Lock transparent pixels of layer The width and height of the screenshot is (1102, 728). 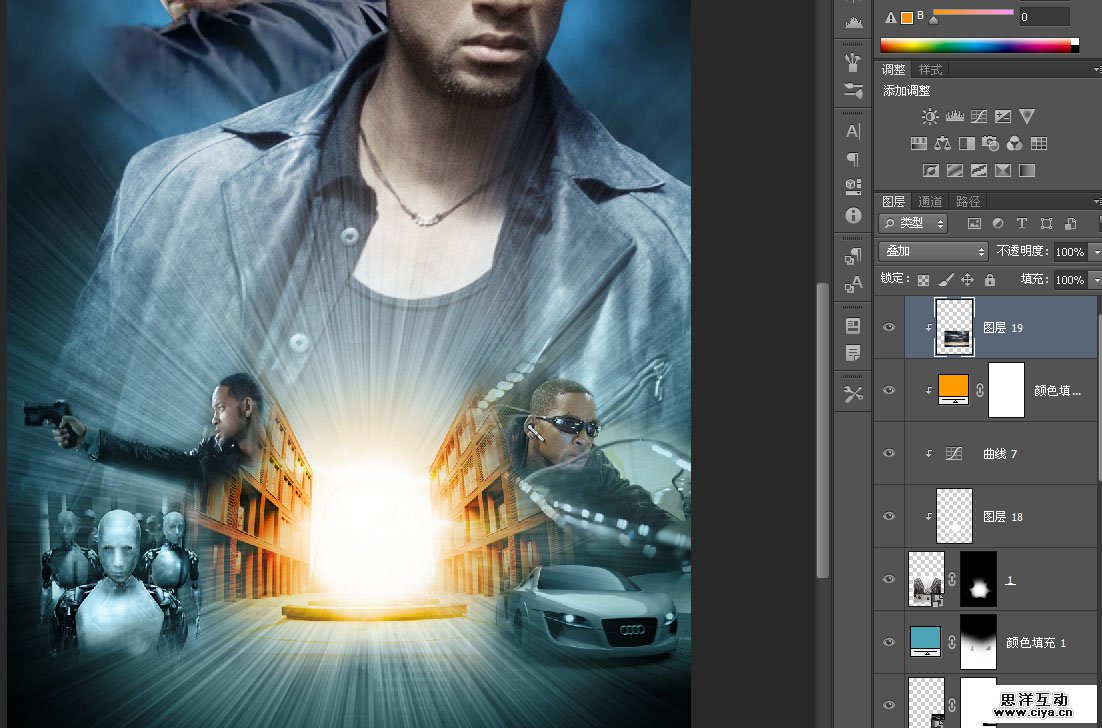click(x=923, y=281)
